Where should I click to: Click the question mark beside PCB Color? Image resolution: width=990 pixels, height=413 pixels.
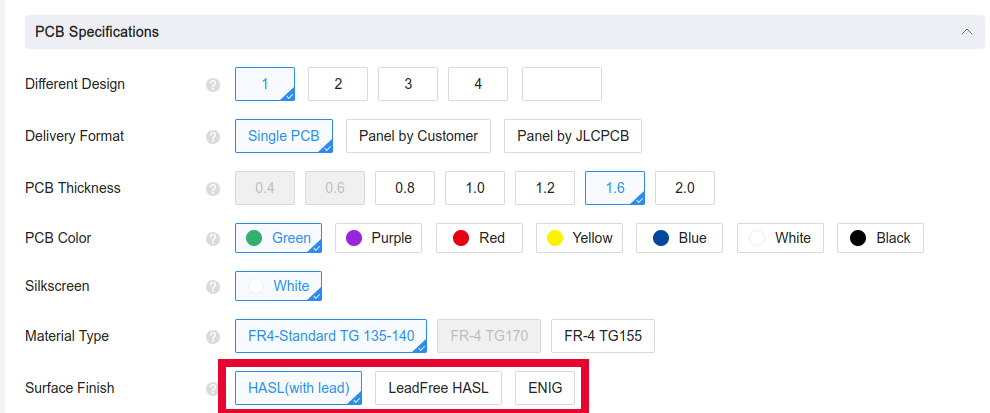coord(213,239)
